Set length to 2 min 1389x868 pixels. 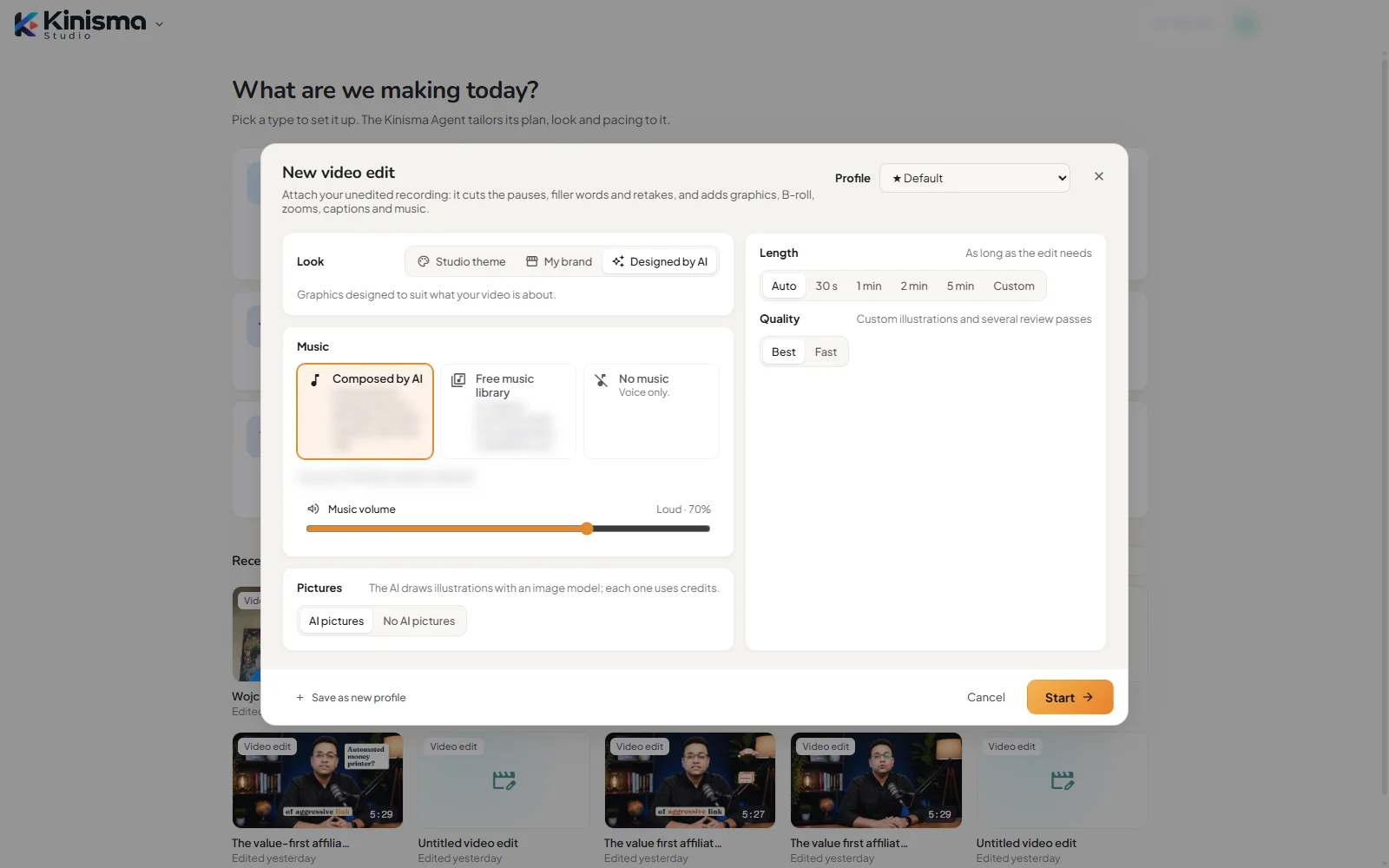coord(914,286)
